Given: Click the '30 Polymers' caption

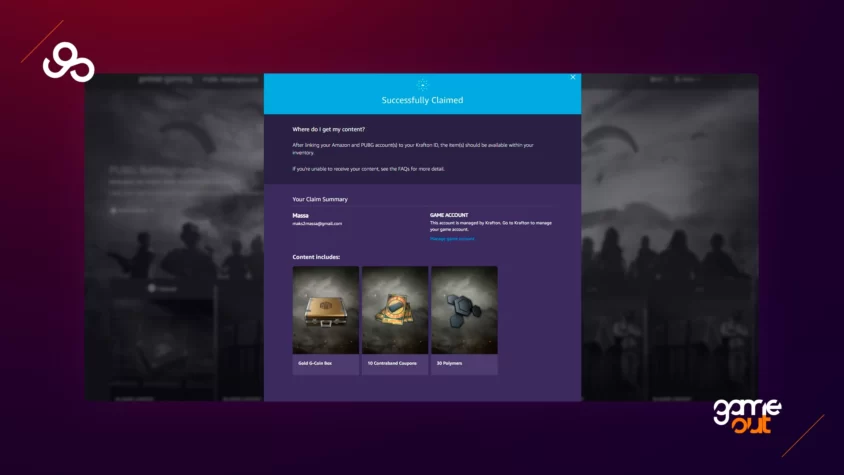Looking at the screenshot, I should pyautogui.click(x=449, y=364).
